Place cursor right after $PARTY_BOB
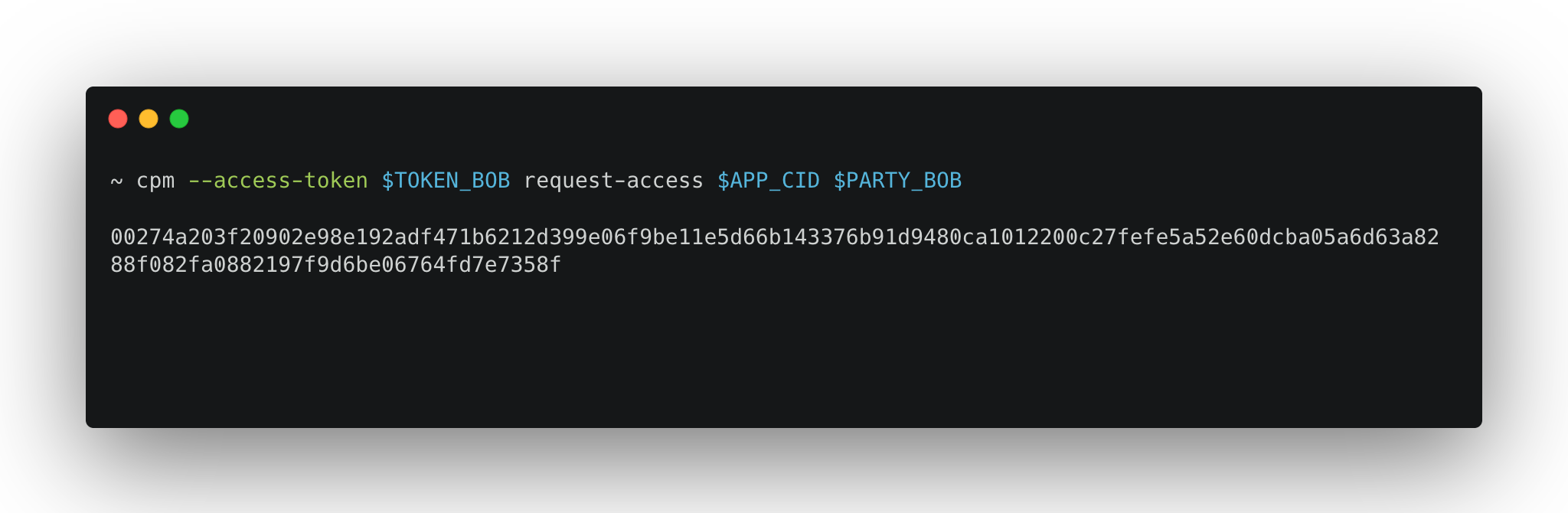 [x=963, y=181]
